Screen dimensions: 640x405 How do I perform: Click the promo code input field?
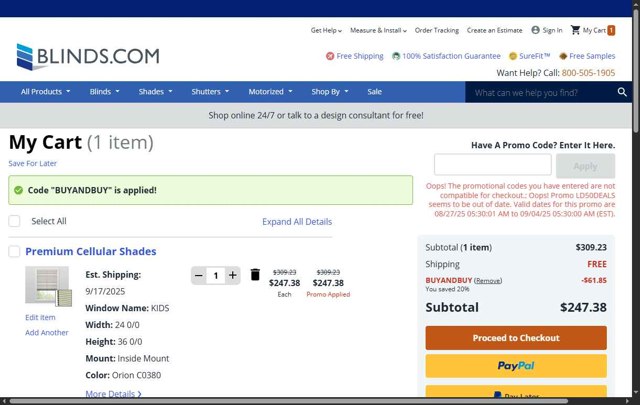[493, 165]
